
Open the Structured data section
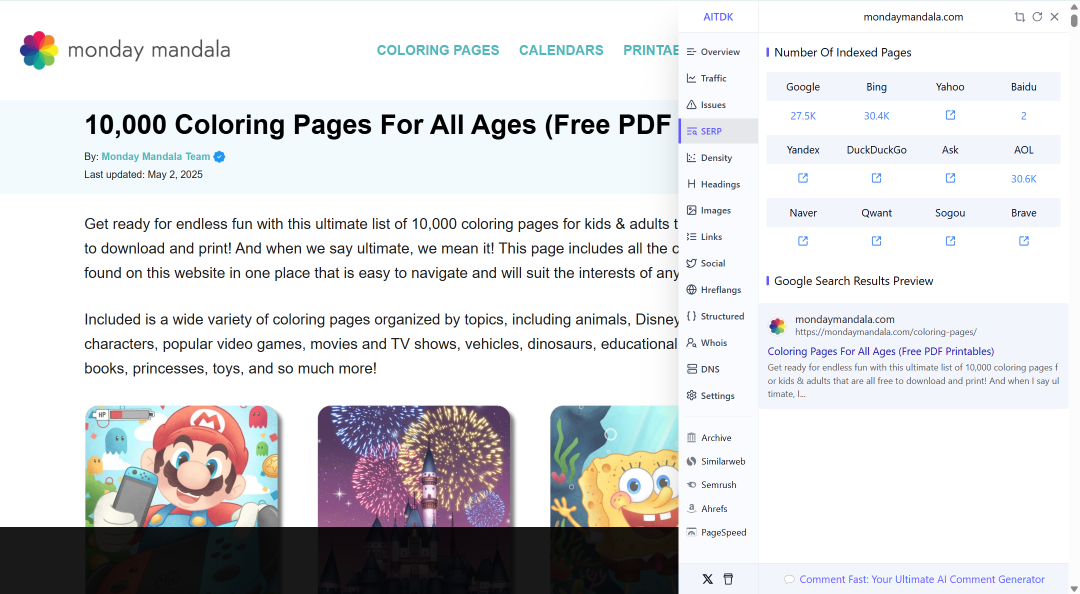pyautogui.click(x=718, y=316)
